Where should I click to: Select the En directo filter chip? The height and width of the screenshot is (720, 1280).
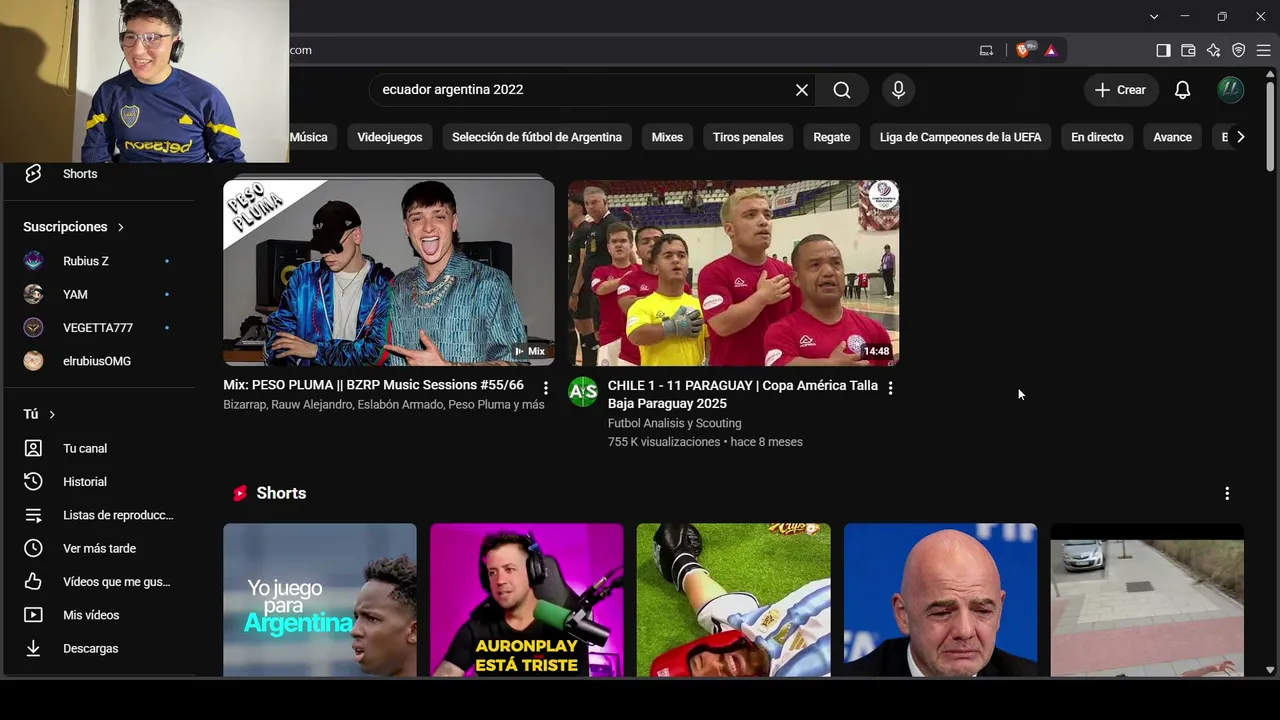point(1097,137)
